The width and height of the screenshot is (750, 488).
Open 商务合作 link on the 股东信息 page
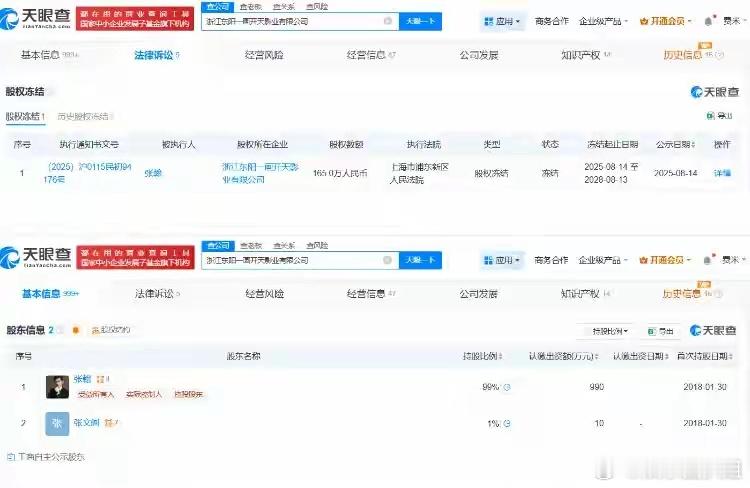[551, 260]
